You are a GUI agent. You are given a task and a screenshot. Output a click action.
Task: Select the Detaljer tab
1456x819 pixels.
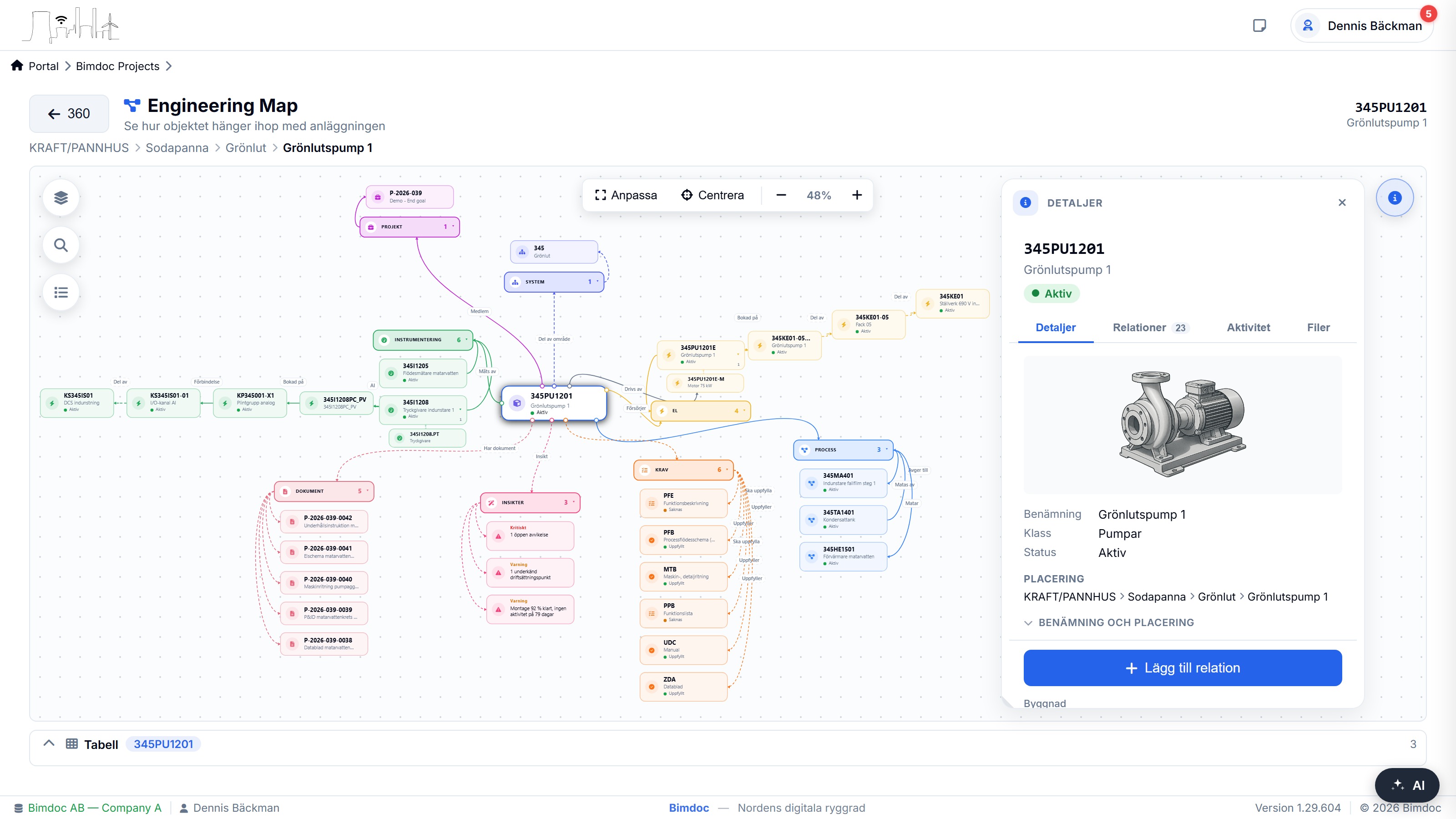pos(1055,327)
